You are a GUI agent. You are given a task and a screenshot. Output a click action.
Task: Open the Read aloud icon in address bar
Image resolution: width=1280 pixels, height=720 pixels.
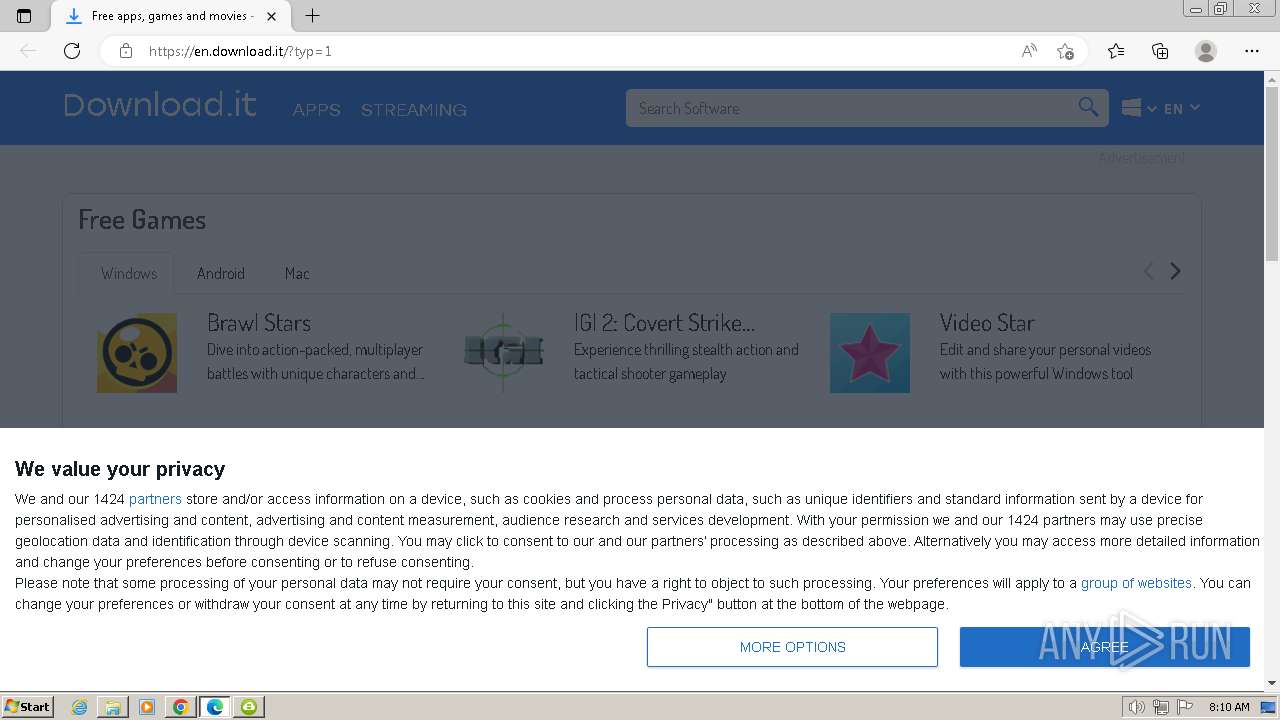coord(1029,51)
